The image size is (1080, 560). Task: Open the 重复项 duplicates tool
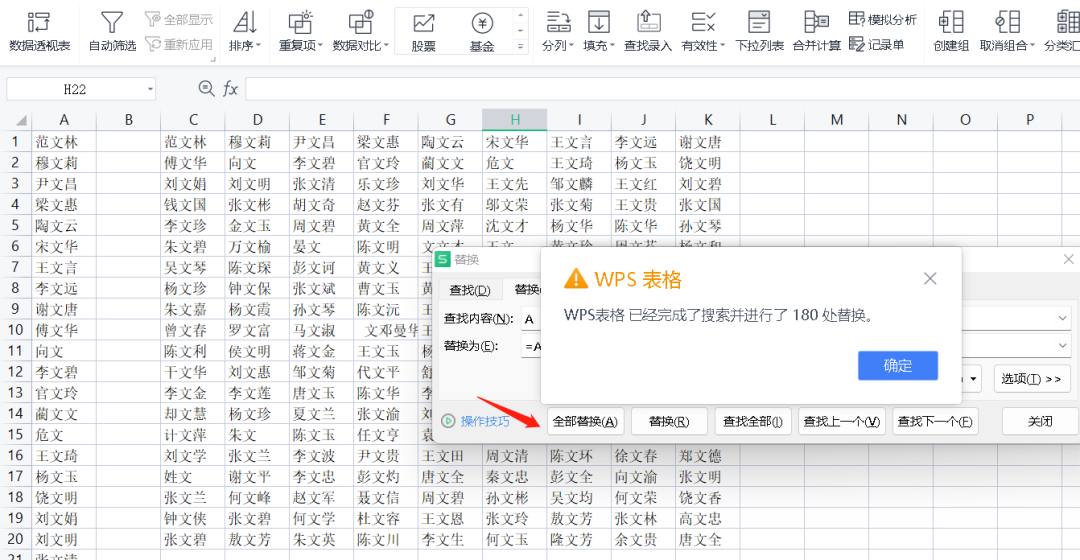[x=300, y=32]
